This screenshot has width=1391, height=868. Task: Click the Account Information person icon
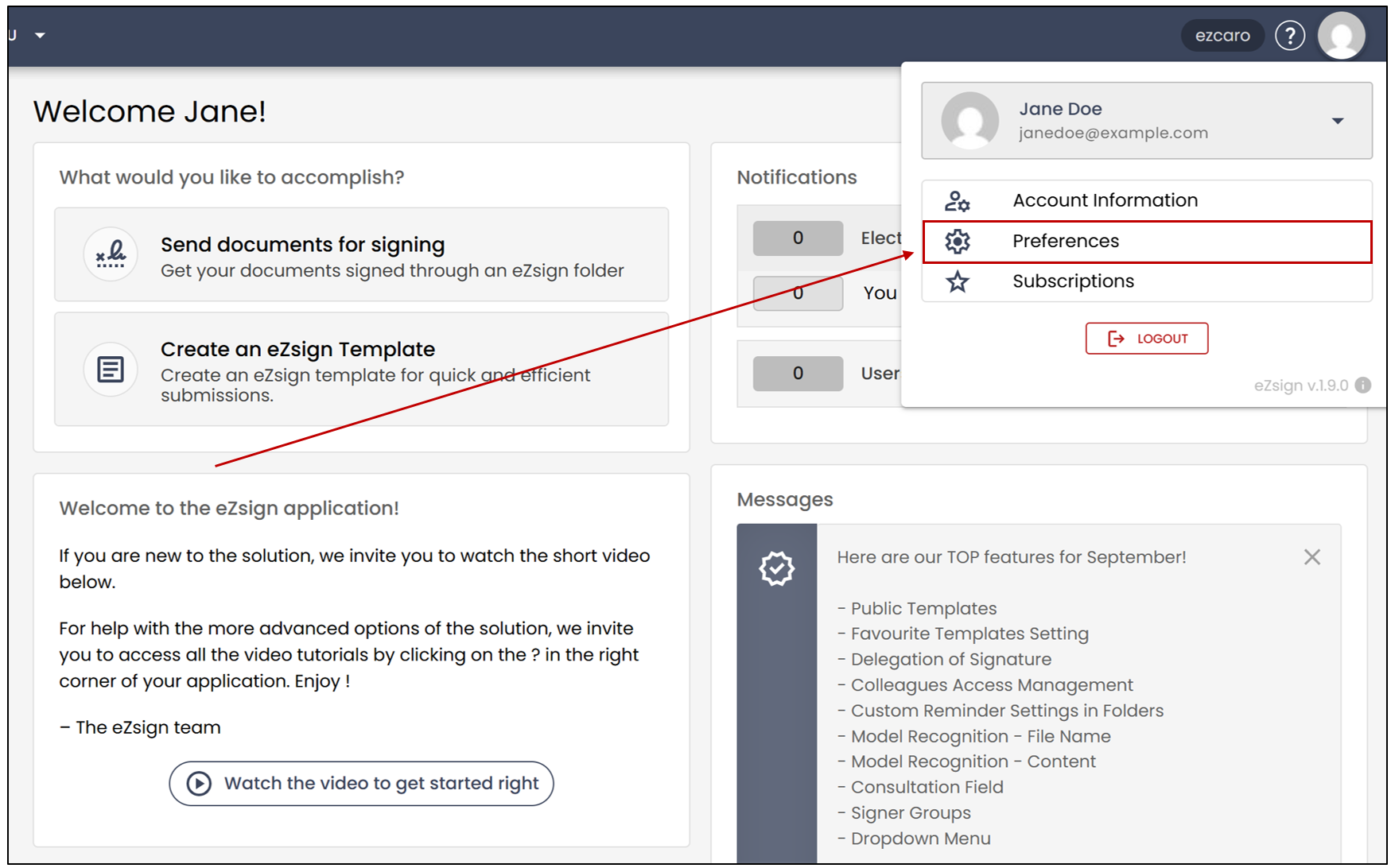tap(958, 201)
